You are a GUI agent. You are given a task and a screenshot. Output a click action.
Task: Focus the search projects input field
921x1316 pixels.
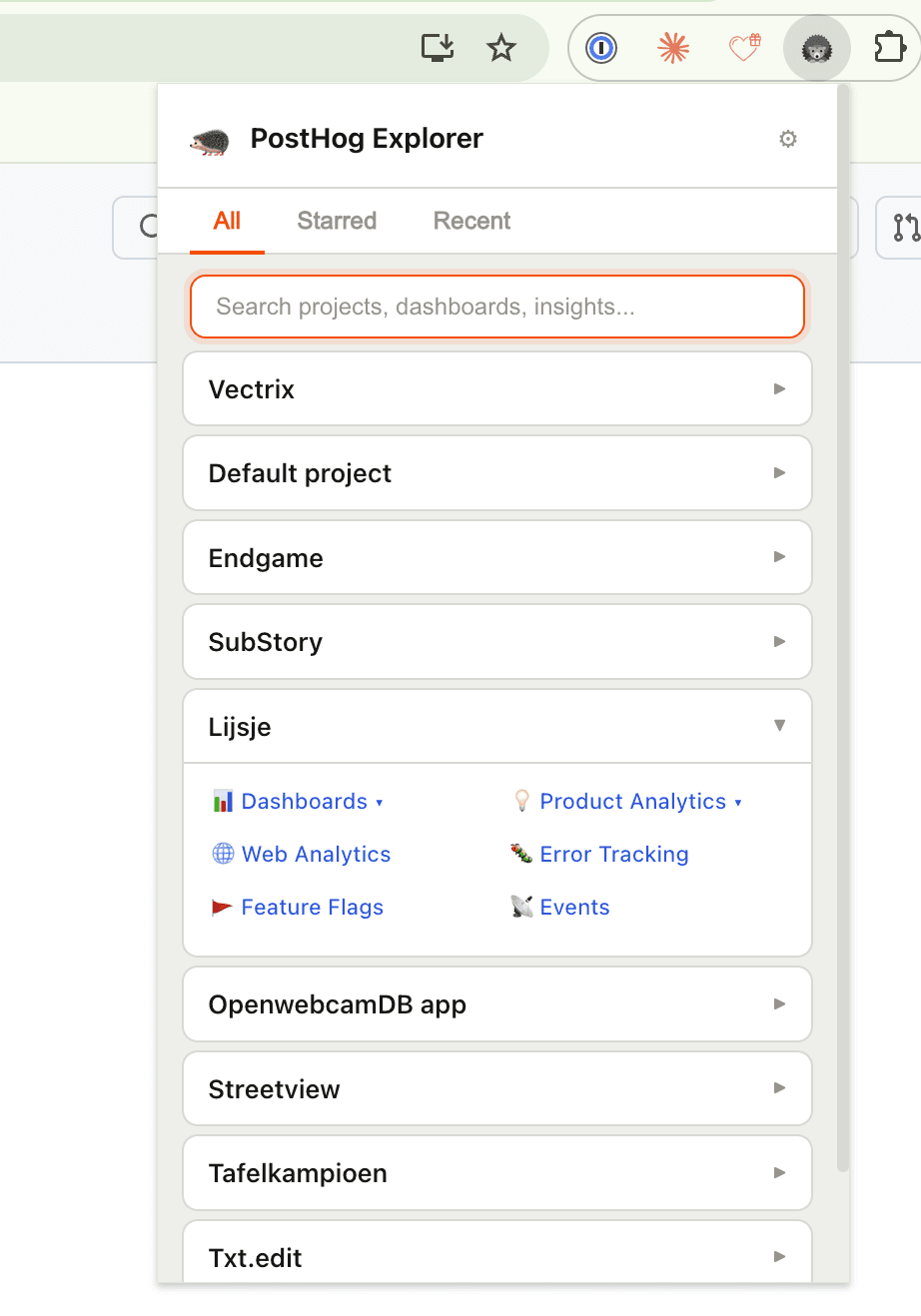tap(497, 307)
